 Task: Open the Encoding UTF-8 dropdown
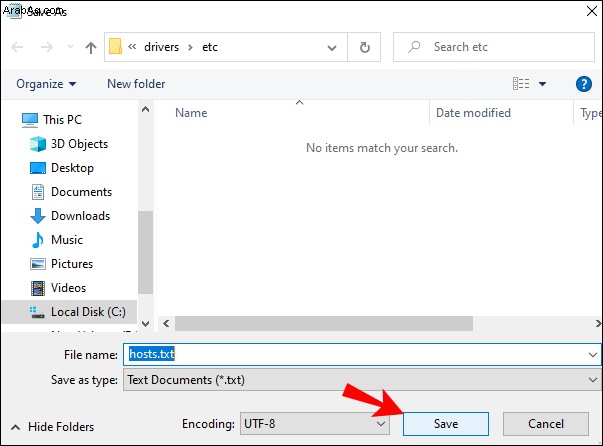pyautogui.click(x=315, y=424)
